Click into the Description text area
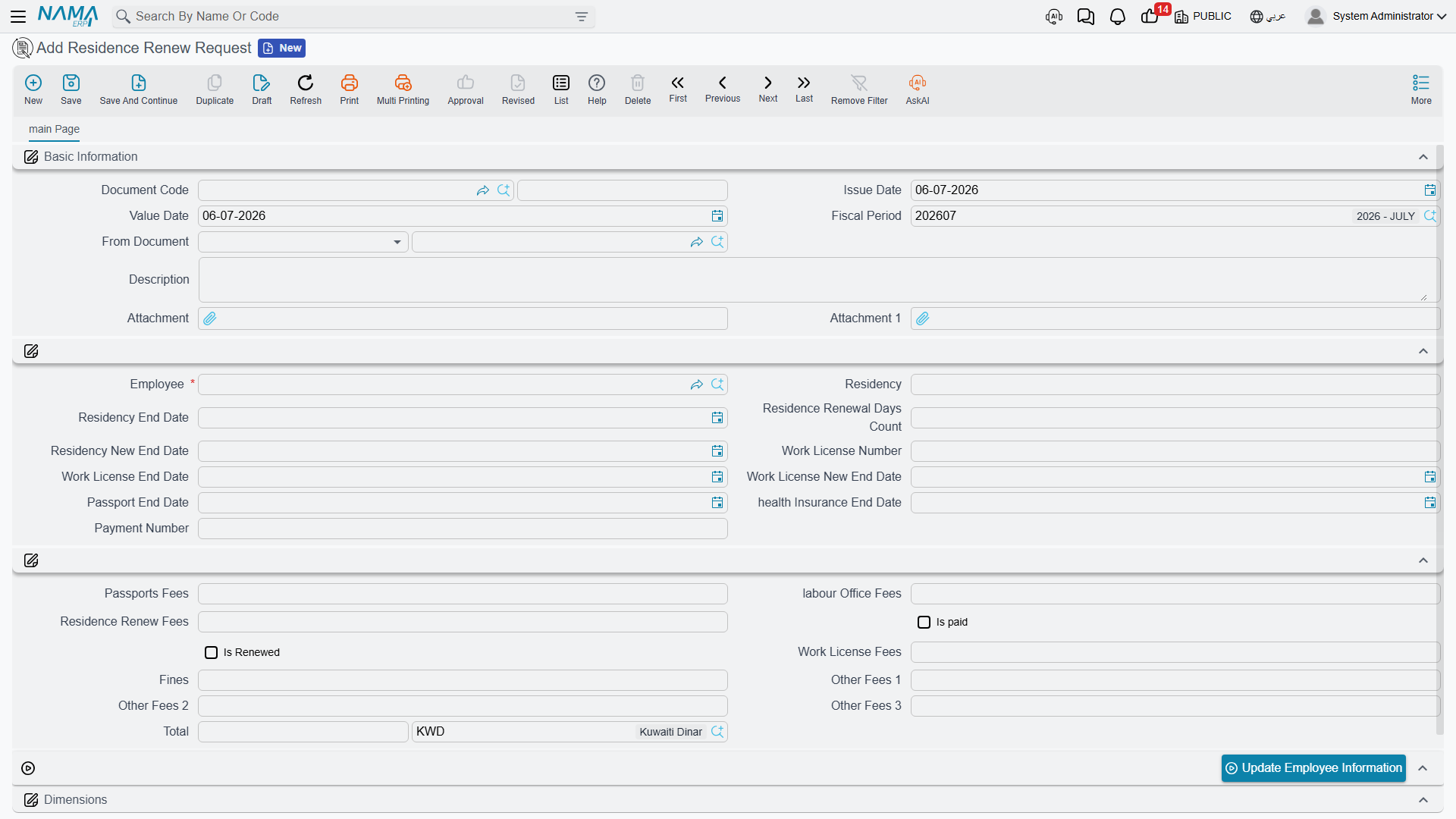1456x819 pixels. click(819, 280)
